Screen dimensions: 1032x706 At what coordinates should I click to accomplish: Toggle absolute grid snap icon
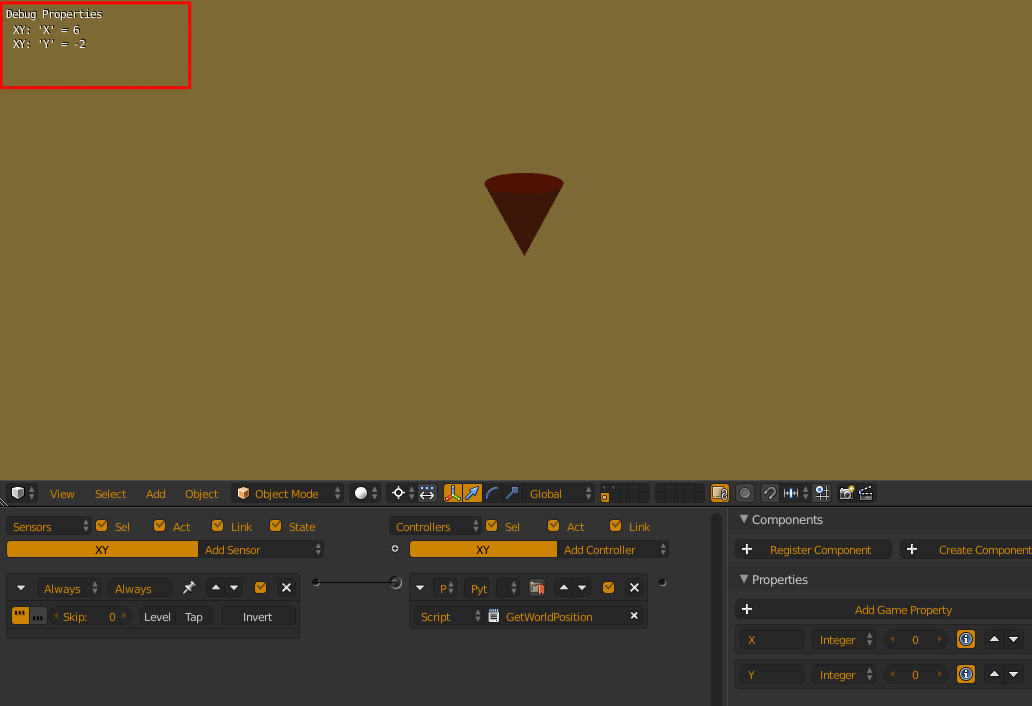pyautogui.click(x=823, y=493)
